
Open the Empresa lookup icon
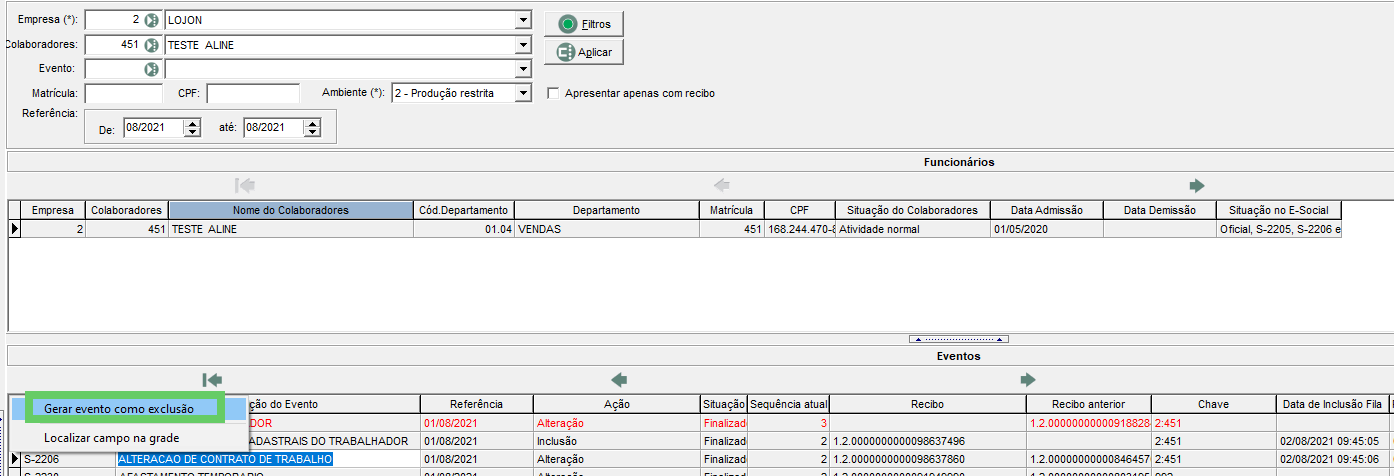coord(151,20)
